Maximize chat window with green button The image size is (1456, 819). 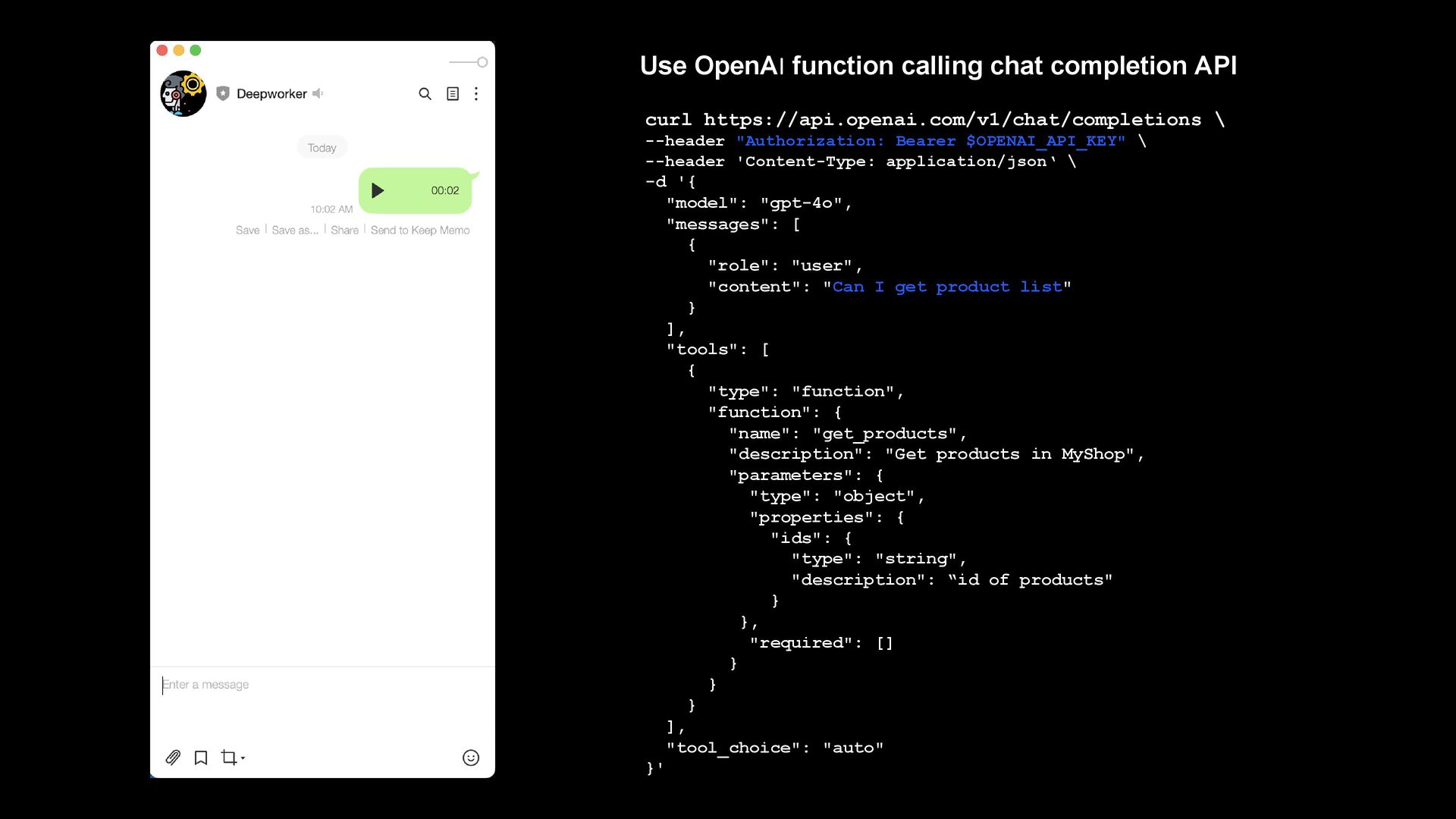196,50
